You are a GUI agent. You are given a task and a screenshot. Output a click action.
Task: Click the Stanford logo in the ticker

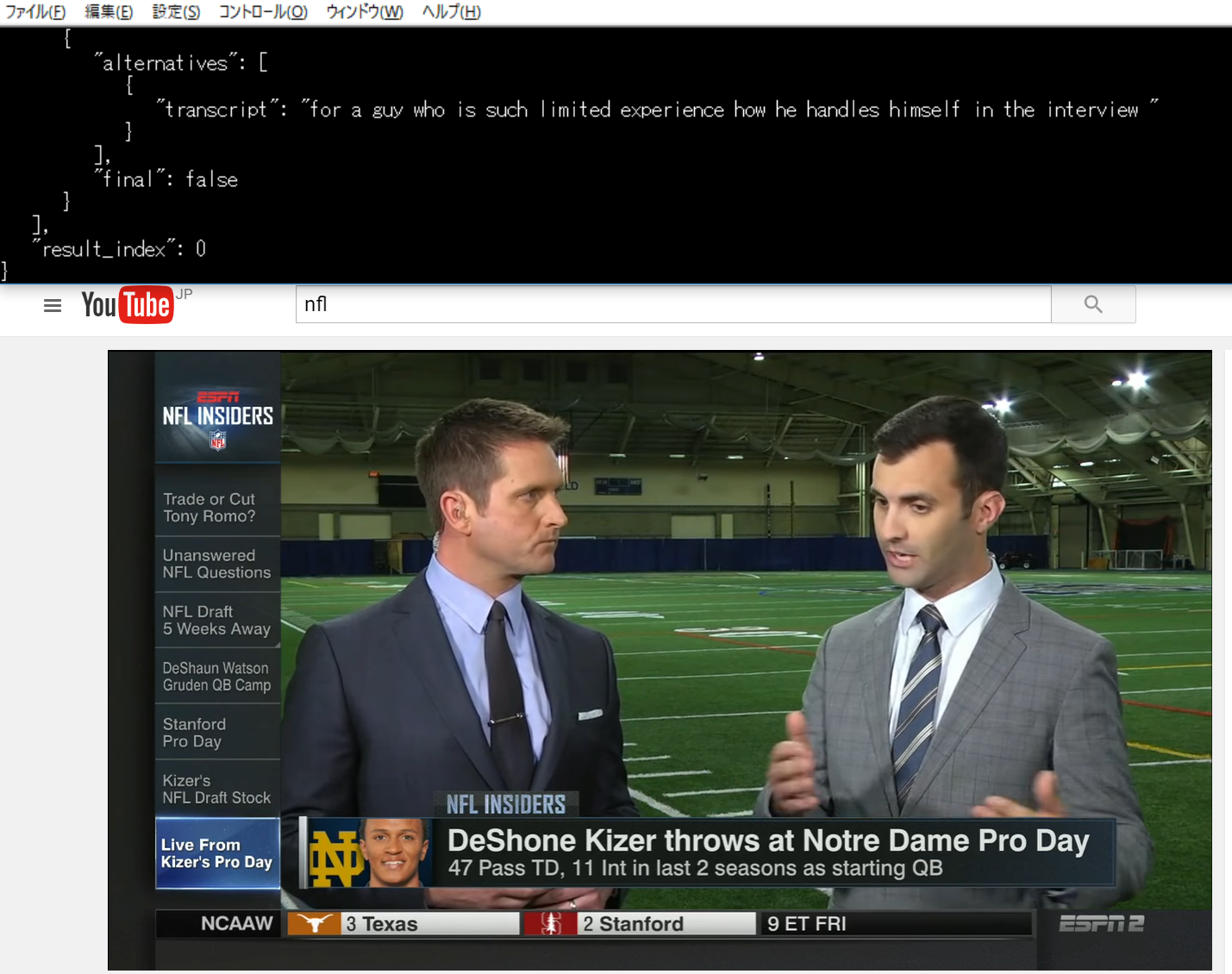click(x=550, y=924)
